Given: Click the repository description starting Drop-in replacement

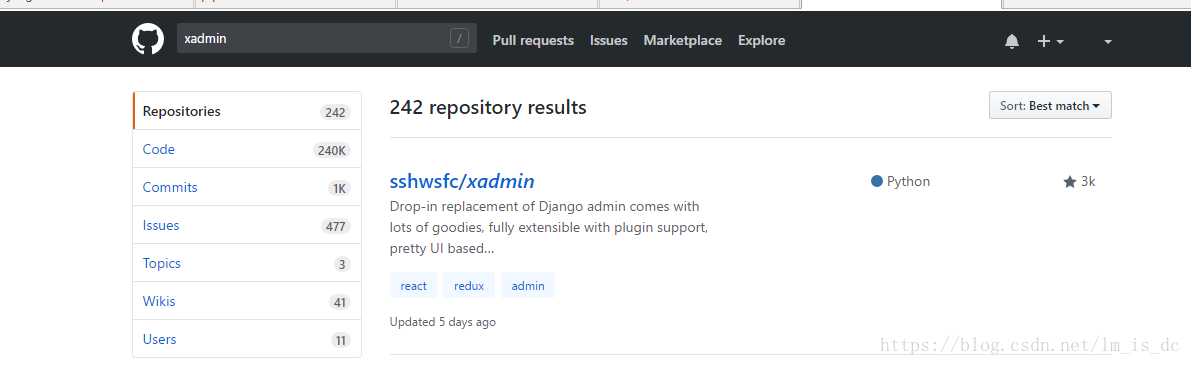Looking at the screenshot, I should coord(549,227).
